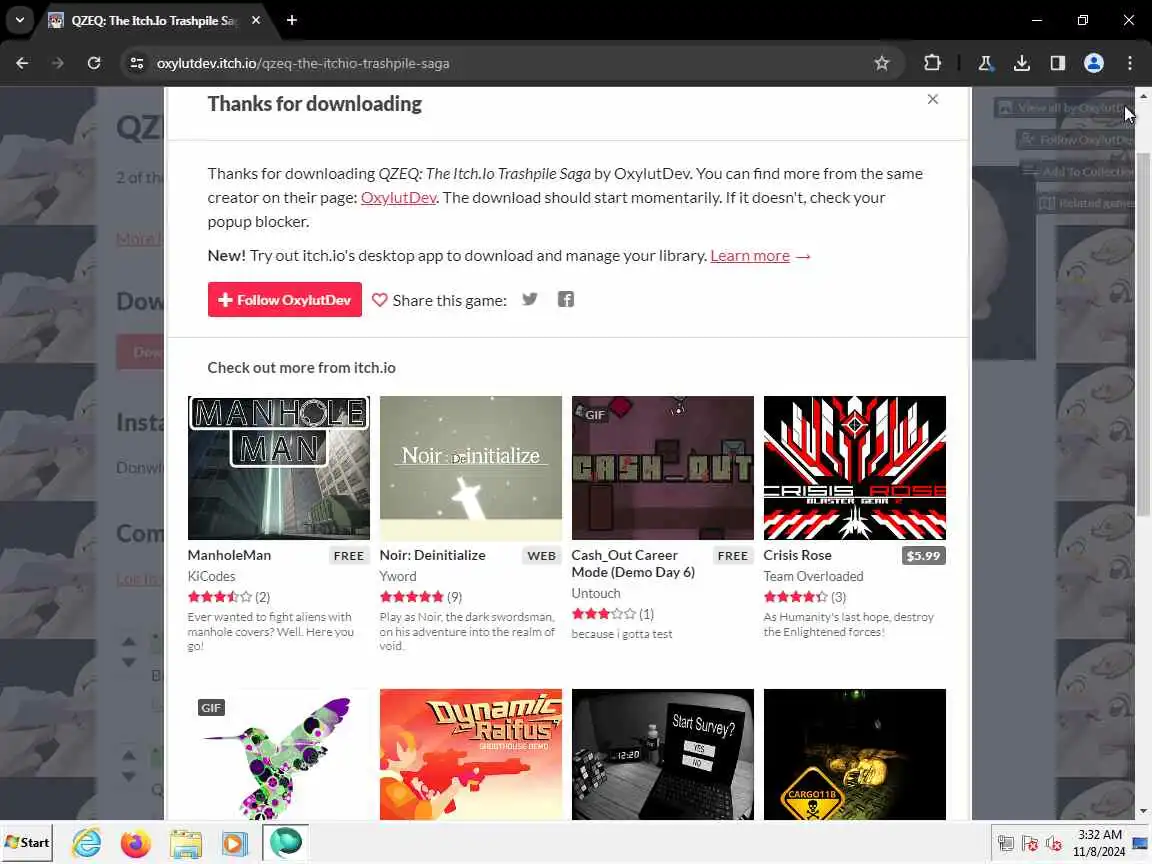Open the profile avatar menu
1152x864 pixels.
pos(1094,63)
